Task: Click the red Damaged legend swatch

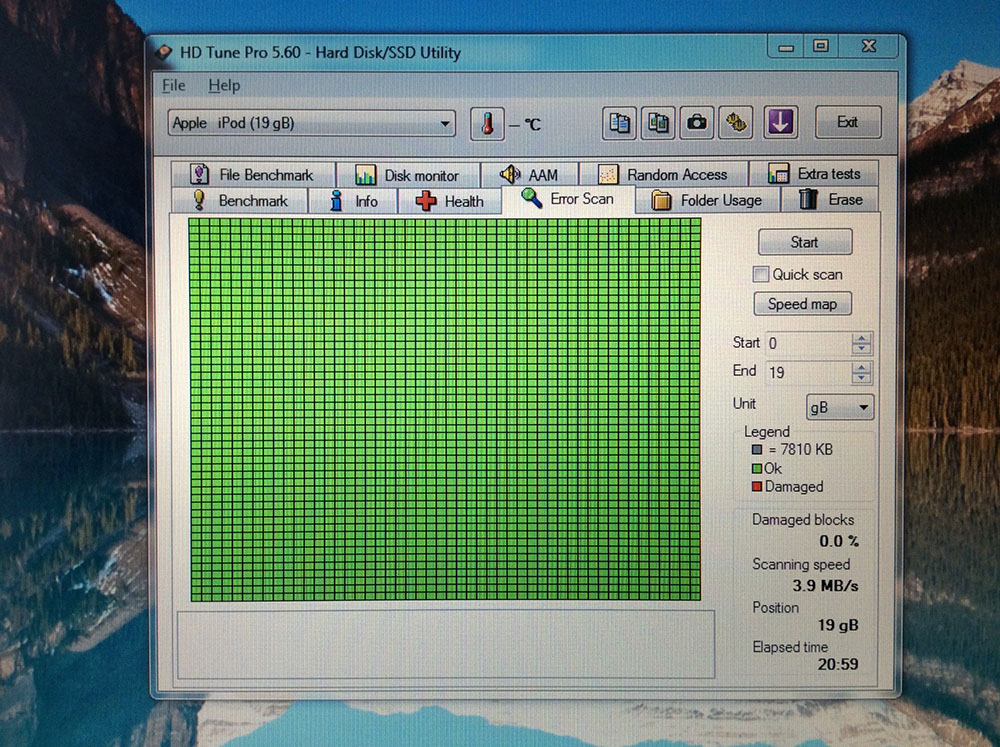Action: coord(757,487)
